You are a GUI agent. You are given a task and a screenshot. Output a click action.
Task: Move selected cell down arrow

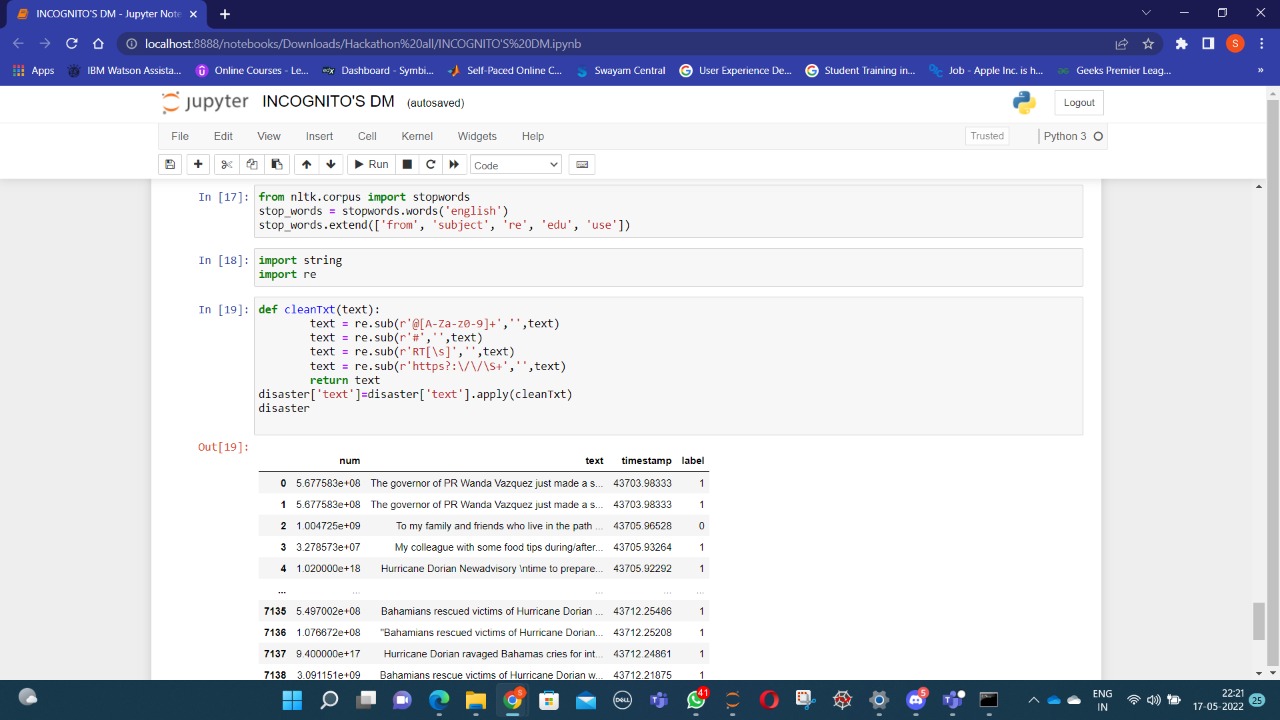[x=331, y=164]
